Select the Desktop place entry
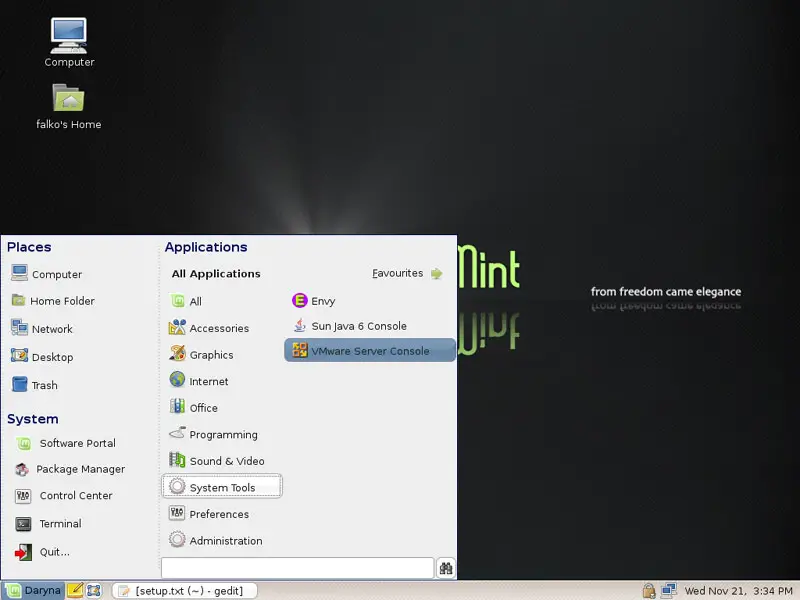Screen dimensions: 800x600 42,357
